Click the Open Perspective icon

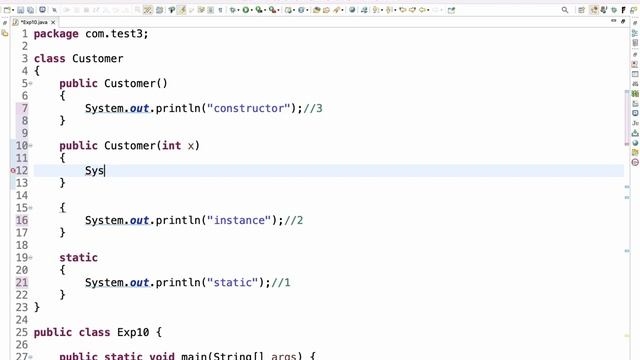(x=581, y=10)
